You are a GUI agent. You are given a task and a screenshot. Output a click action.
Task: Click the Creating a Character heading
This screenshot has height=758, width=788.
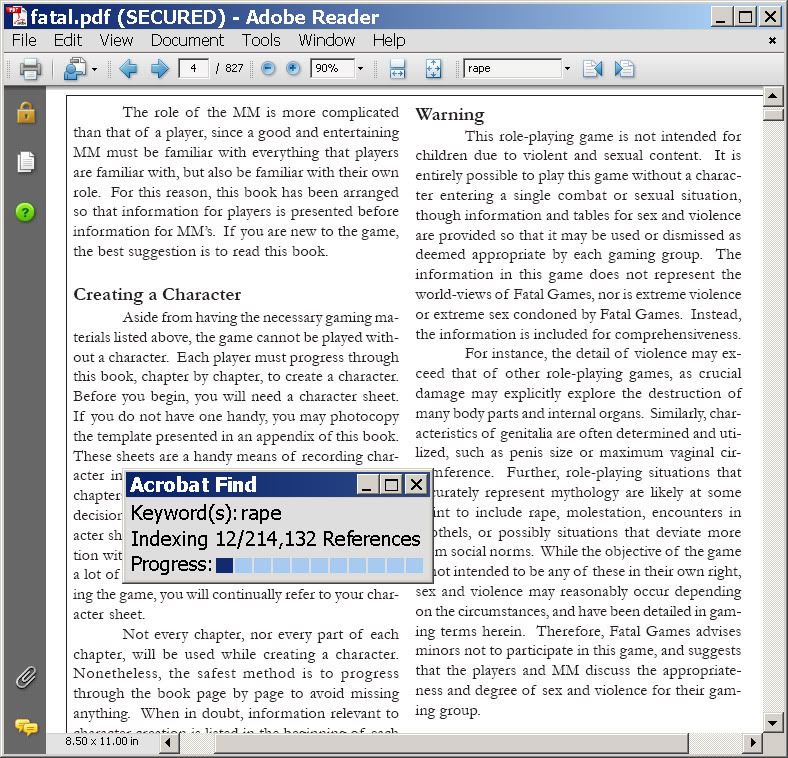click(x=157, y=295)
